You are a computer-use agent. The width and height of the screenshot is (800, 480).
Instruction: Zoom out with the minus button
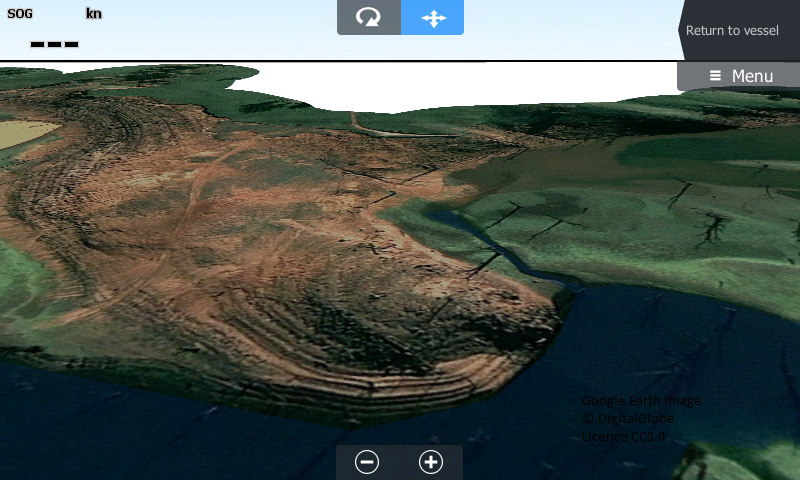tap(367, 462)
